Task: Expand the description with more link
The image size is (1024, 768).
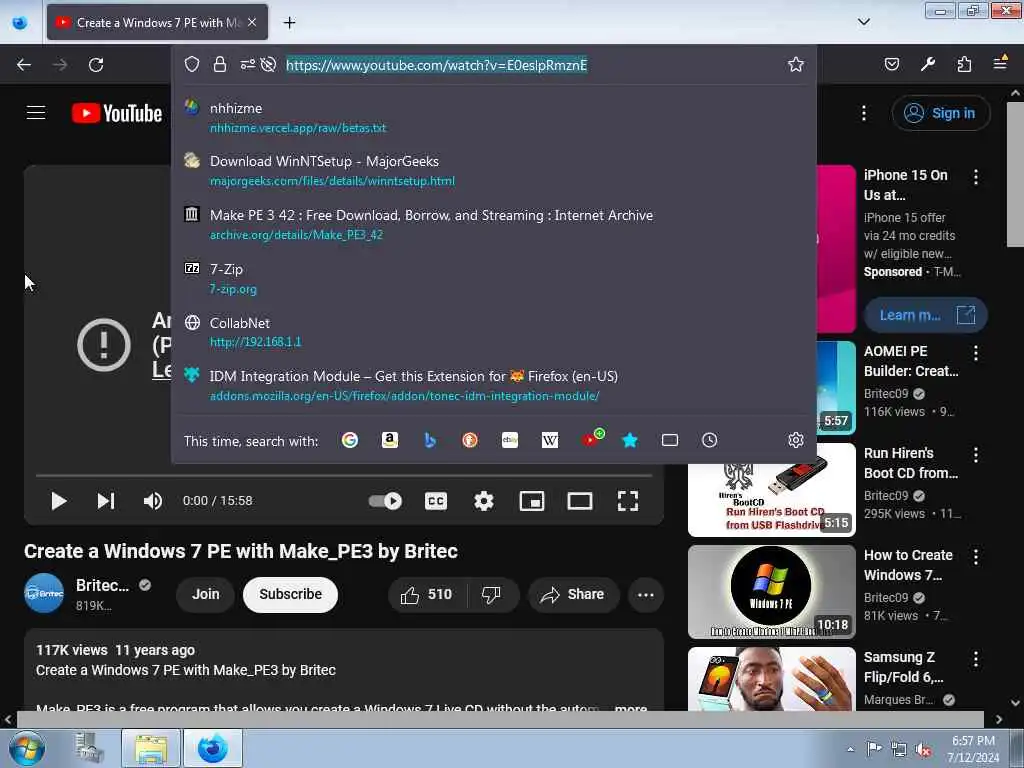Action: 631,707
